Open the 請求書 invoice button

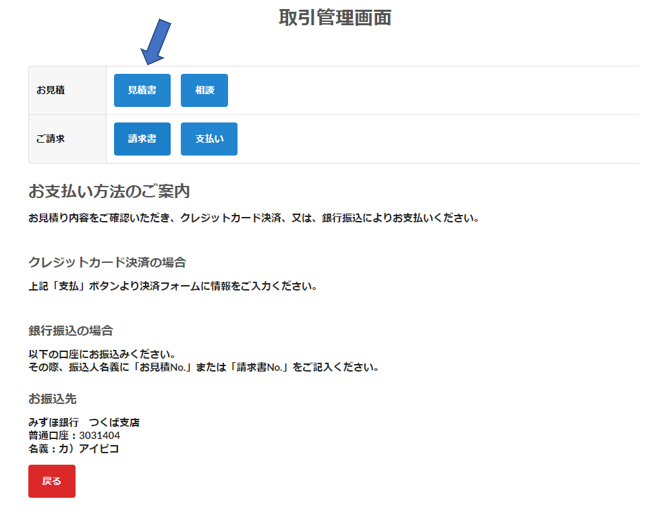click(142, 139)
